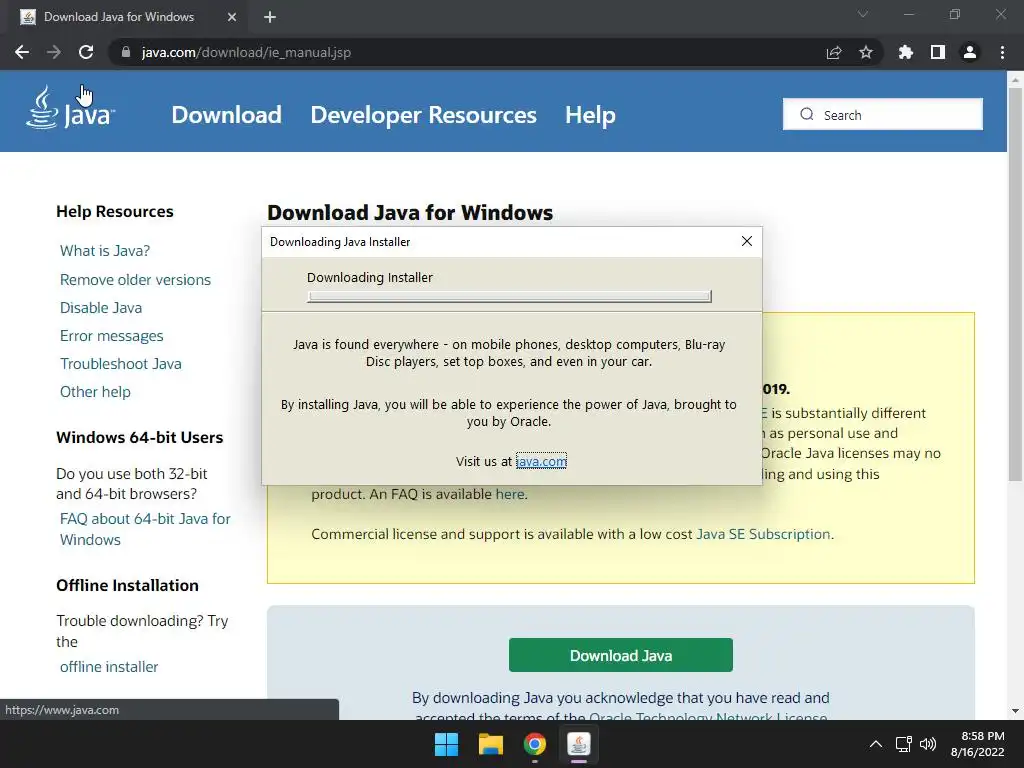Click the FAQ 'here' link
Viewport: 1024px width, 768px height.
click(x=509, y=494)
